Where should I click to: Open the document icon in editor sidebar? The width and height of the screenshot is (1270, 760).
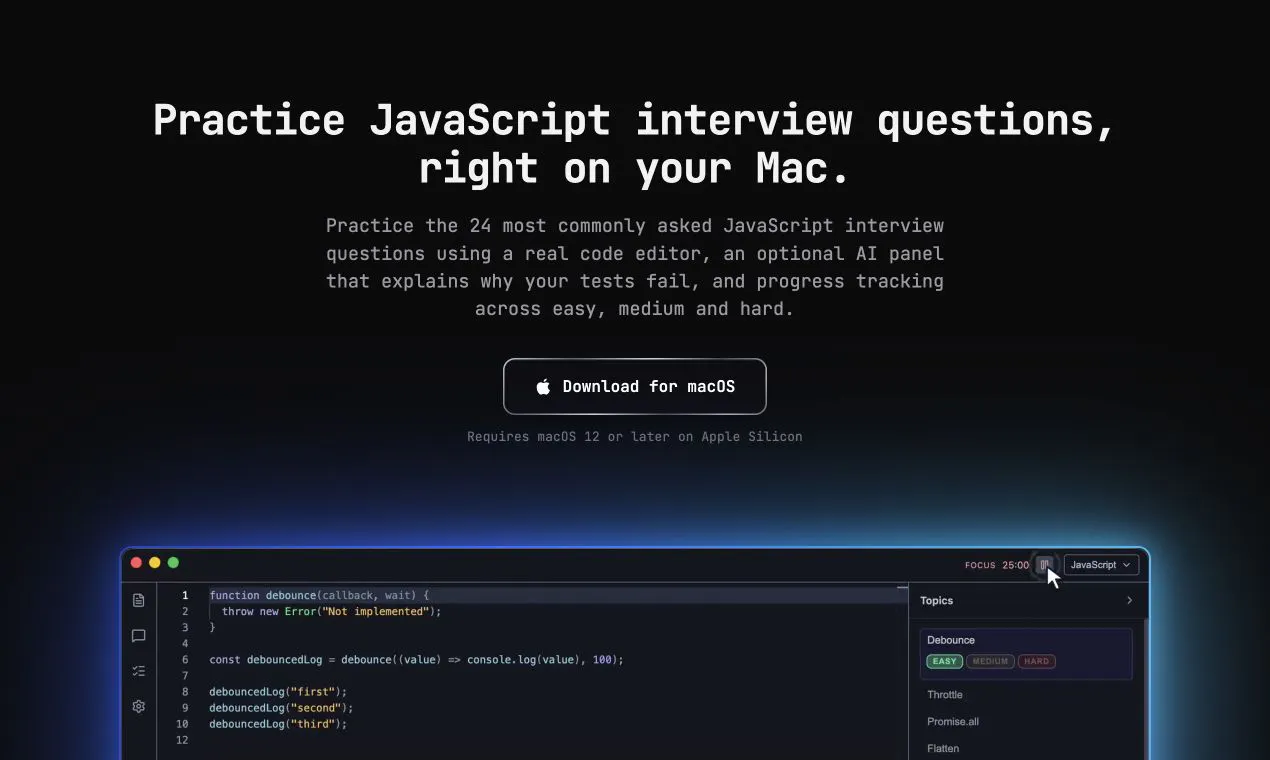139,600
